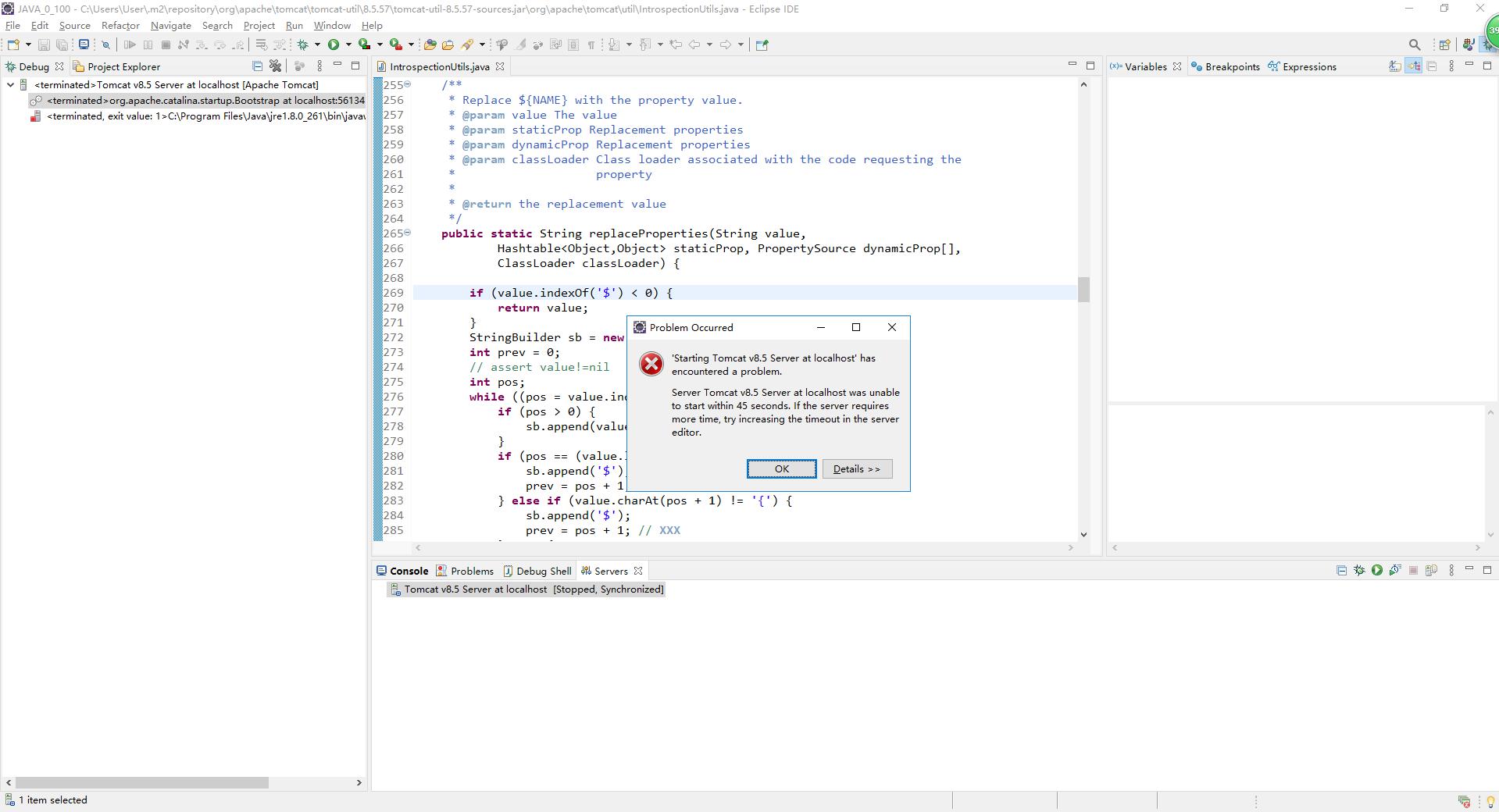Open dropdown arrow beside Run icon

pyautogui.click(x=348, y=45)
